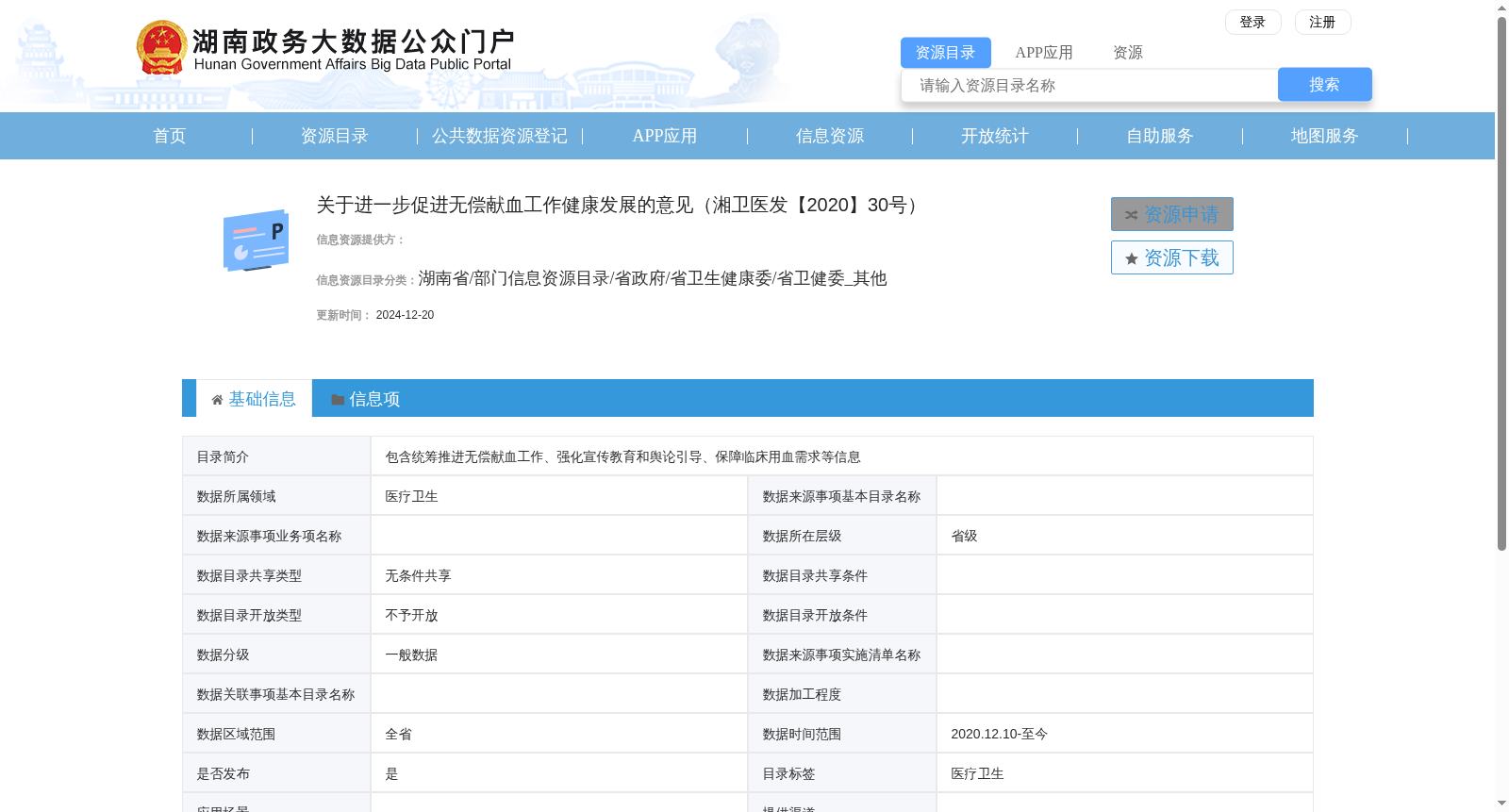The height and width of the screenshot is (812, 1509).
Task: Click the resource title about 无偿献血工作
Action: [620, 205]
